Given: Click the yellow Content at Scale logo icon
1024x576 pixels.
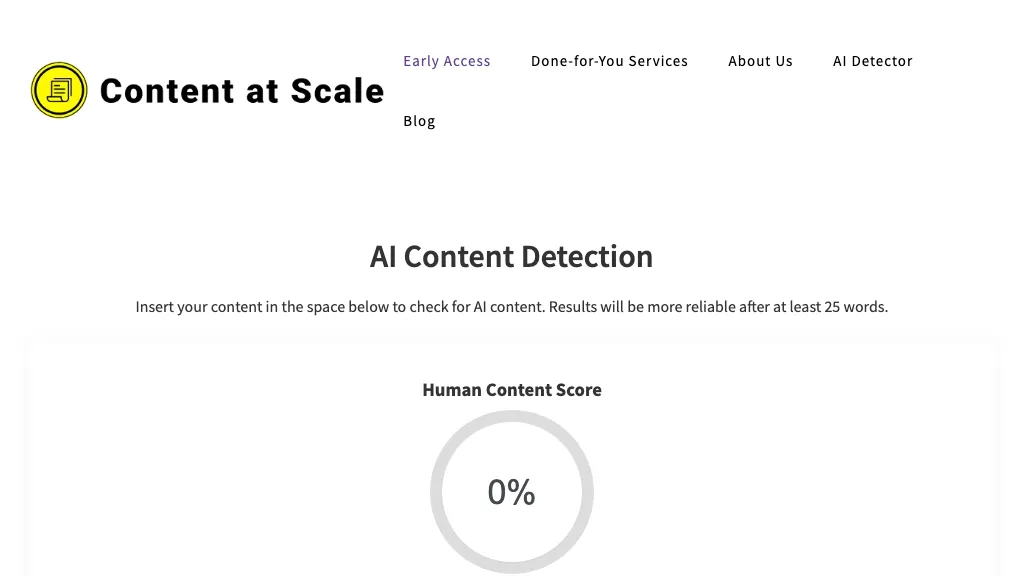Looking at the screenshot, I should [x=59, y=90].
